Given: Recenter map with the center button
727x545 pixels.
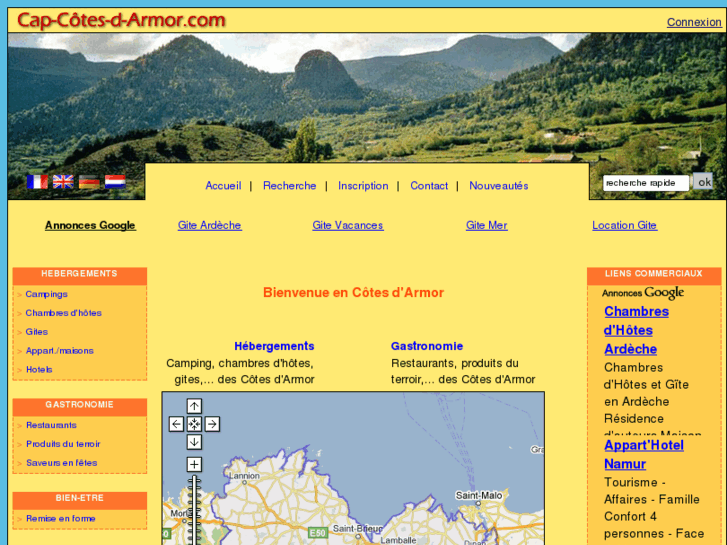Looking at the screenshot, I should coord(194,424).
